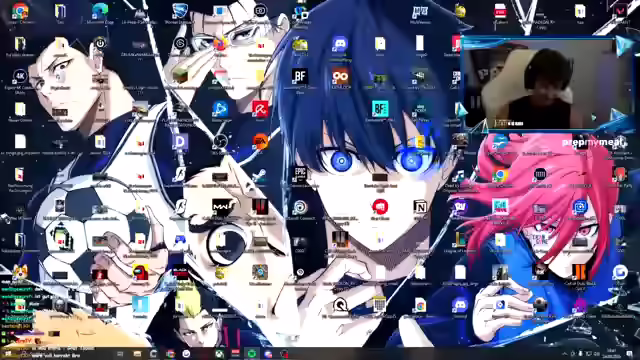Viewport: 640px width, 360px height.
Task: Select the corgi dog icon at left edge
Action: [x=20, y=271]
